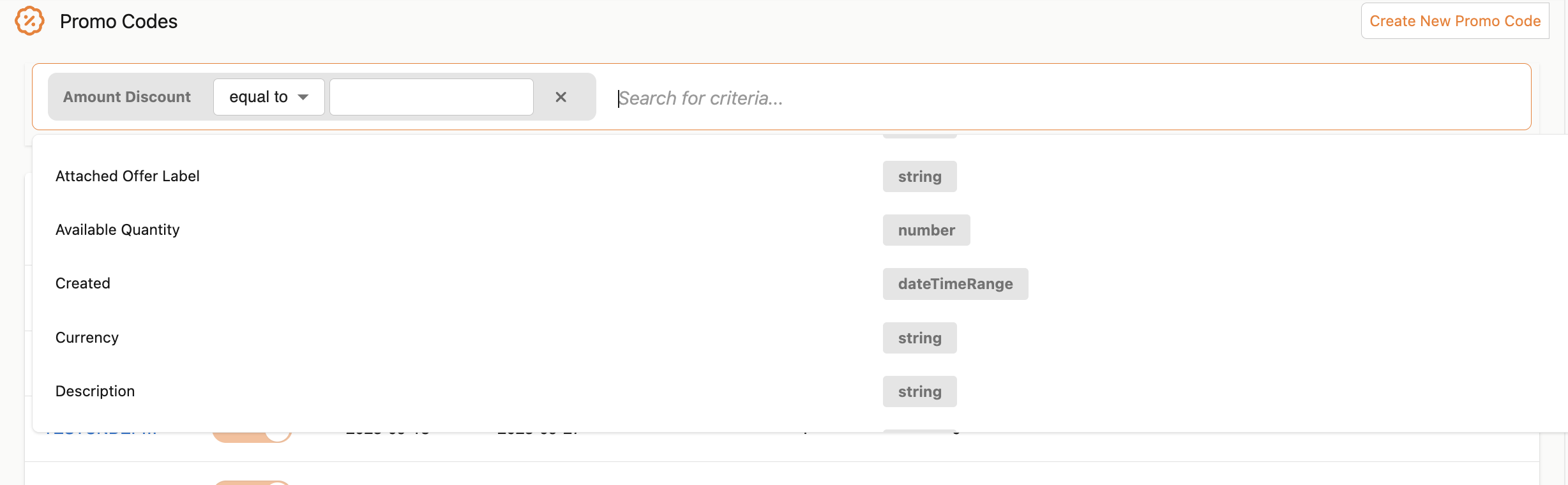Choose Available Quantity from criteria list

(117, 230)
